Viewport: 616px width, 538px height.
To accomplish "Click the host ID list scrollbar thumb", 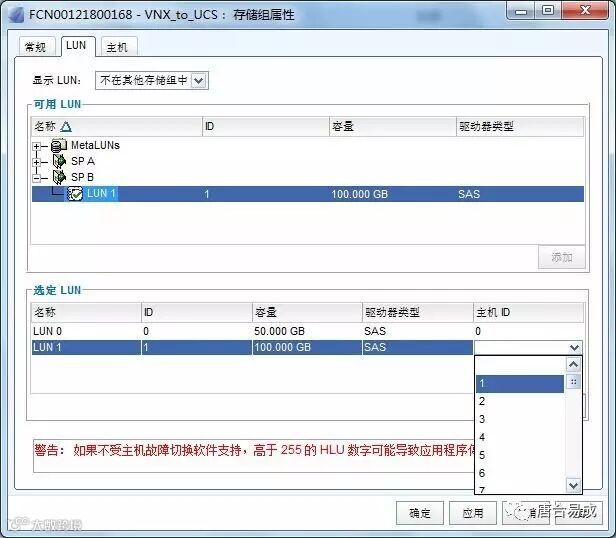I will click(x=573, y=382).
